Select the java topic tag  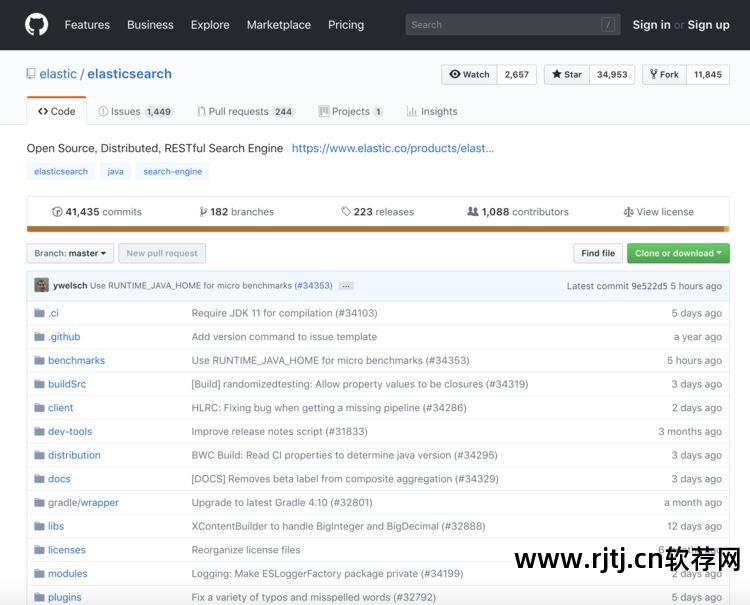[115, 171]
